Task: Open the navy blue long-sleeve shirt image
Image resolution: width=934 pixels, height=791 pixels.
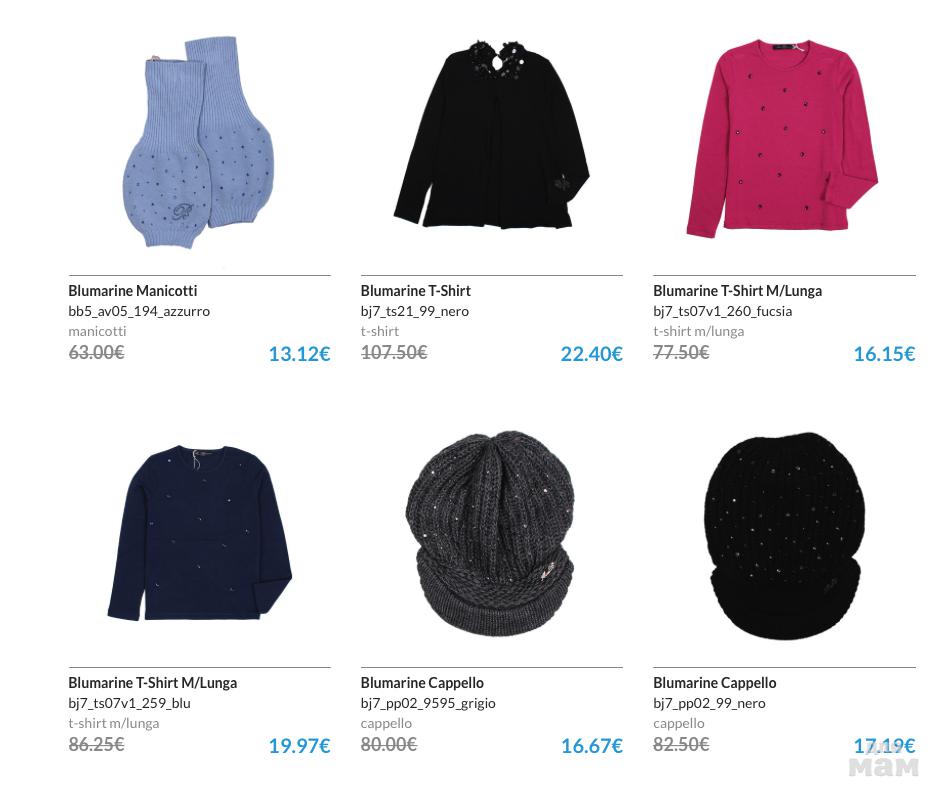Action: pyautogui.click(x=200, y=532)
